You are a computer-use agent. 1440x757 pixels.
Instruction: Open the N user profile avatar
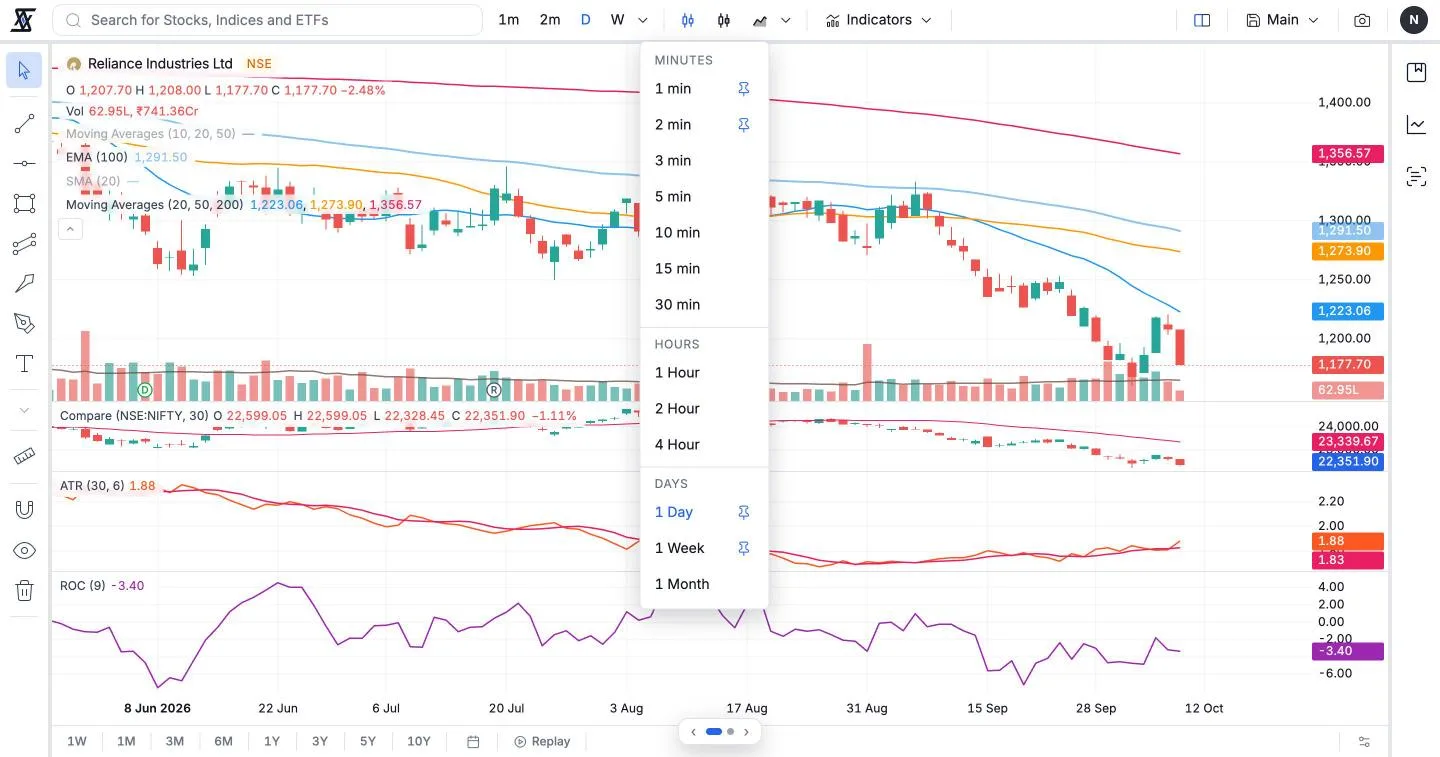pyautogui.click(x=1414, y=20)
